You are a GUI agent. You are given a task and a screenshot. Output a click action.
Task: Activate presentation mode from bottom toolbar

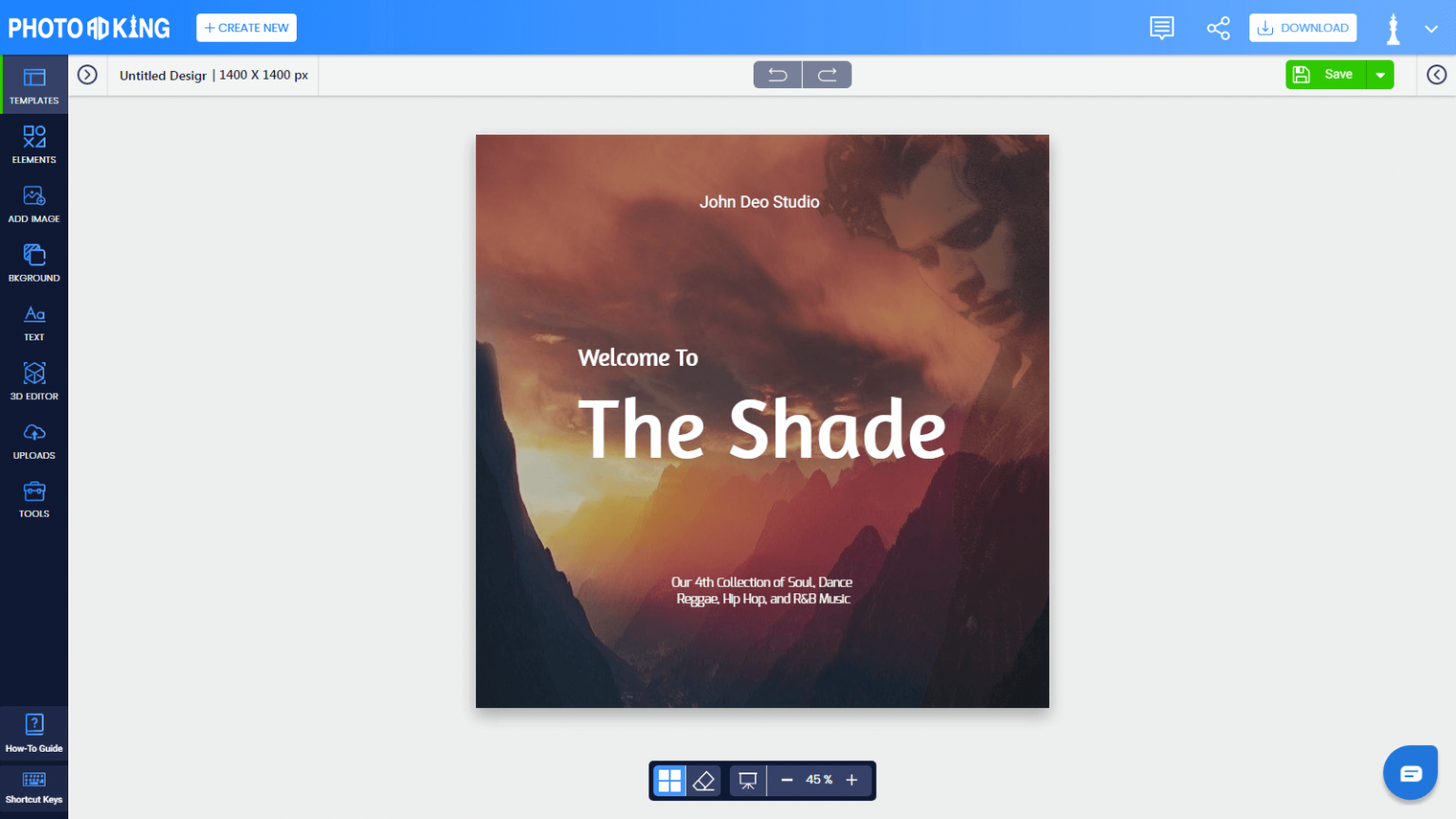tap(747, 779)
